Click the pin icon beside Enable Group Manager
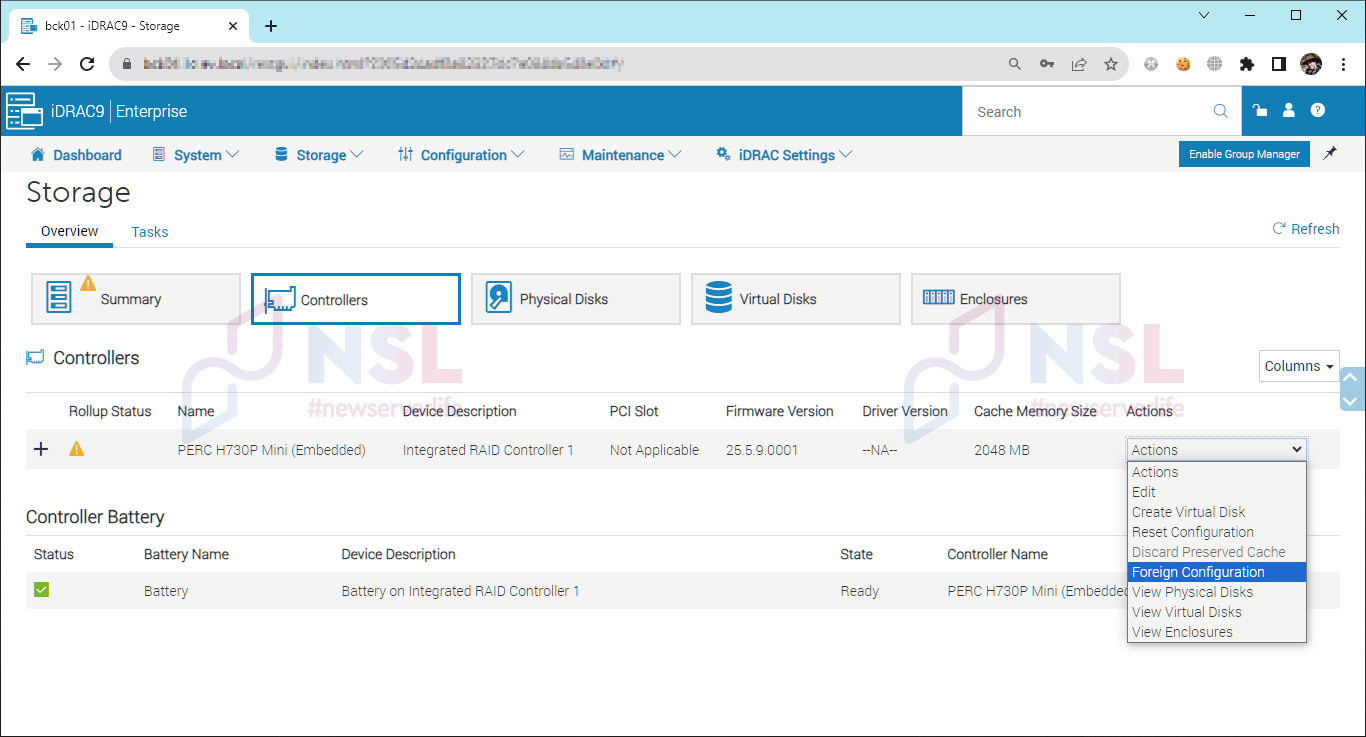 point(1329,154)
